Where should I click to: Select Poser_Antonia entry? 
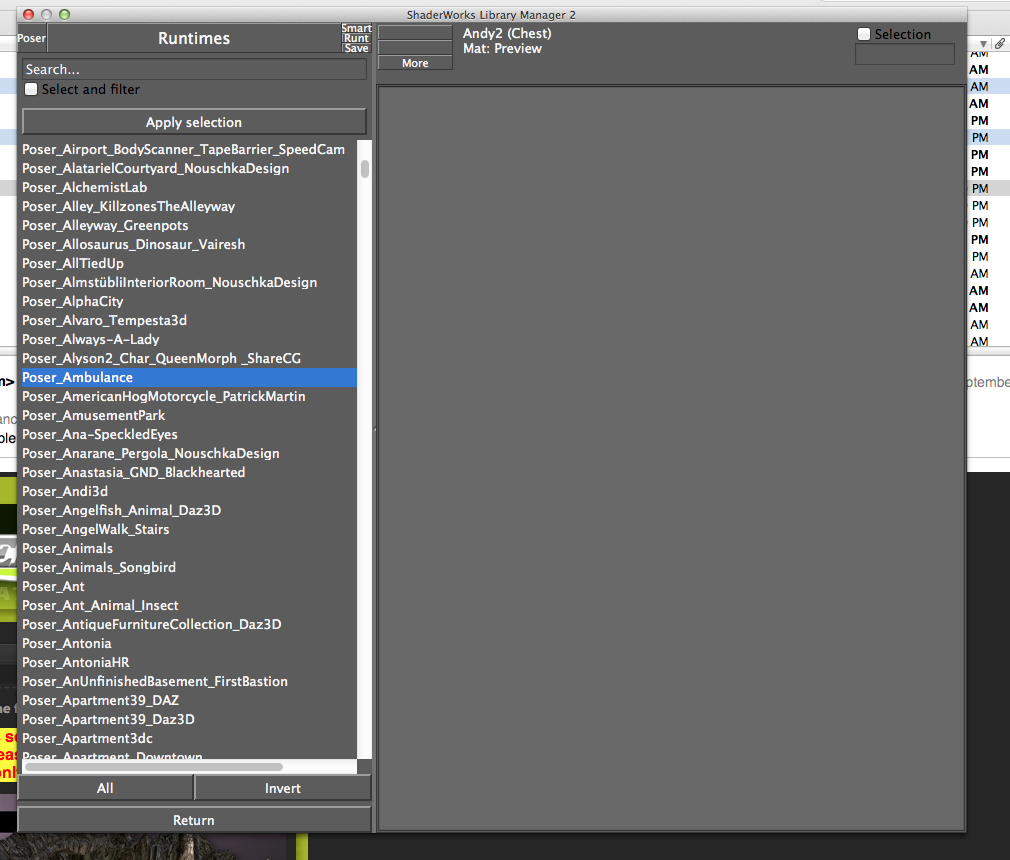pyautogui.click(x=189, y=644)
